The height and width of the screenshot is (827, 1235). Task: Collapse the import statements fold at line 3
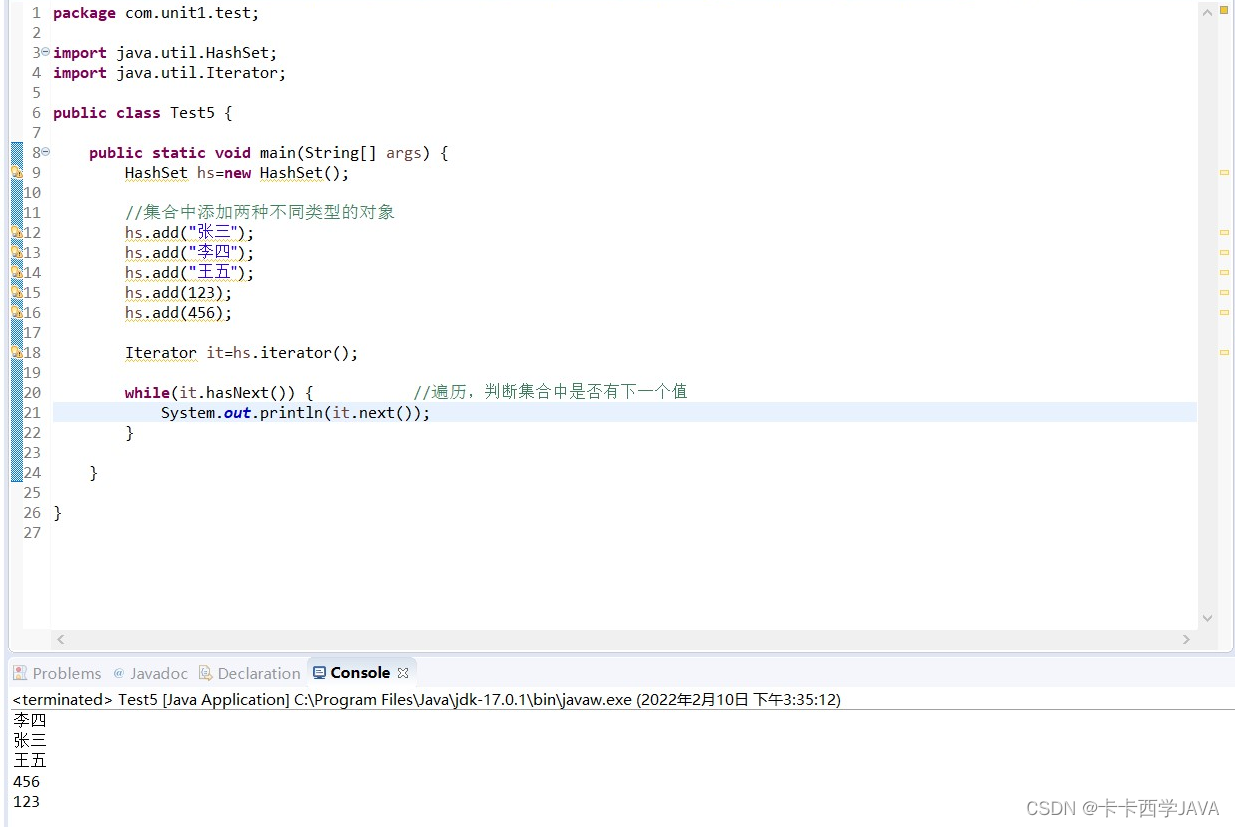tap(44, 52)
